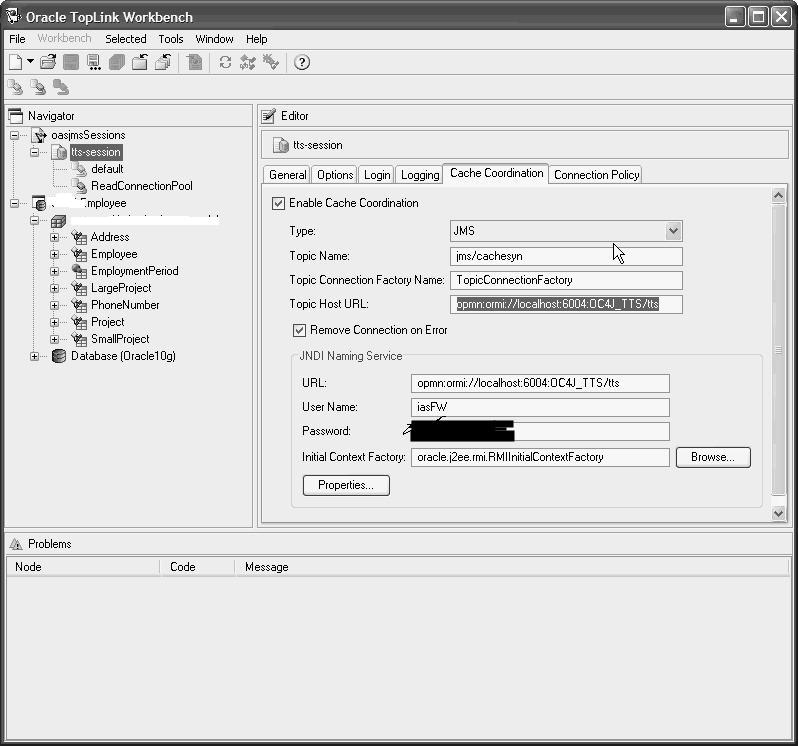Image resolution: width=798 pixels, height=746 pixels.
Task: Switch to the General tab
Action: coord(288,175)
